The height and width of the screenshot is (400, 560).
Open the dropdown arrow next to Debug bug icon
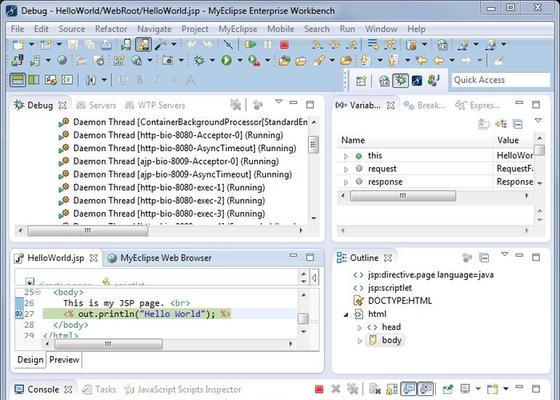[x=212, y=60]
